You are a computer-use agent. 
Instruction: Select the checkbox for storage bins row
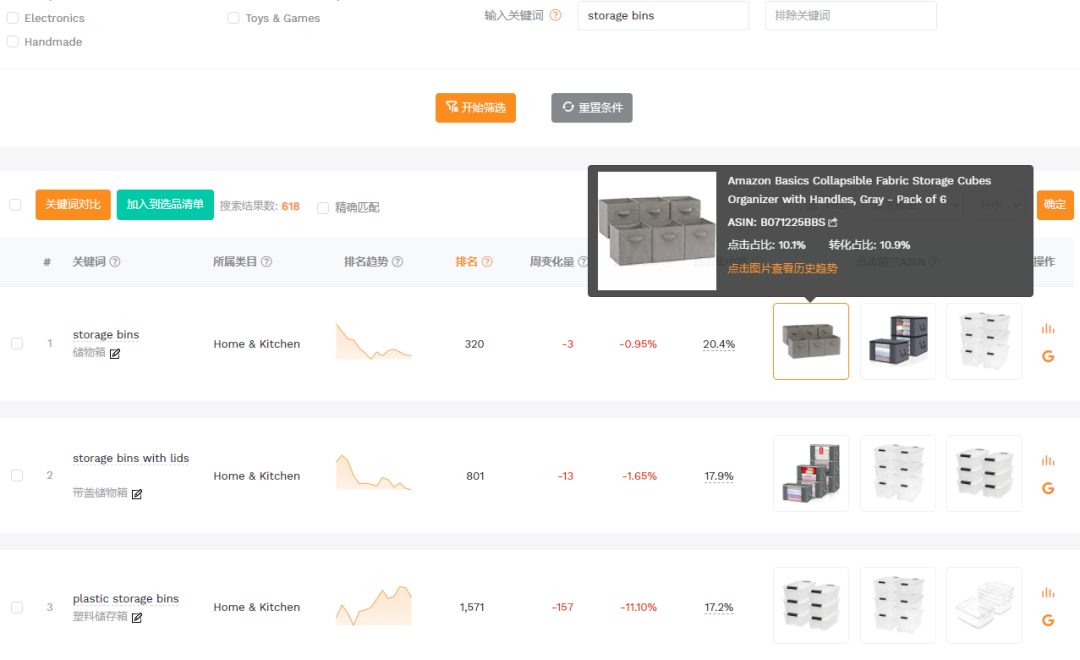[17, 343]
